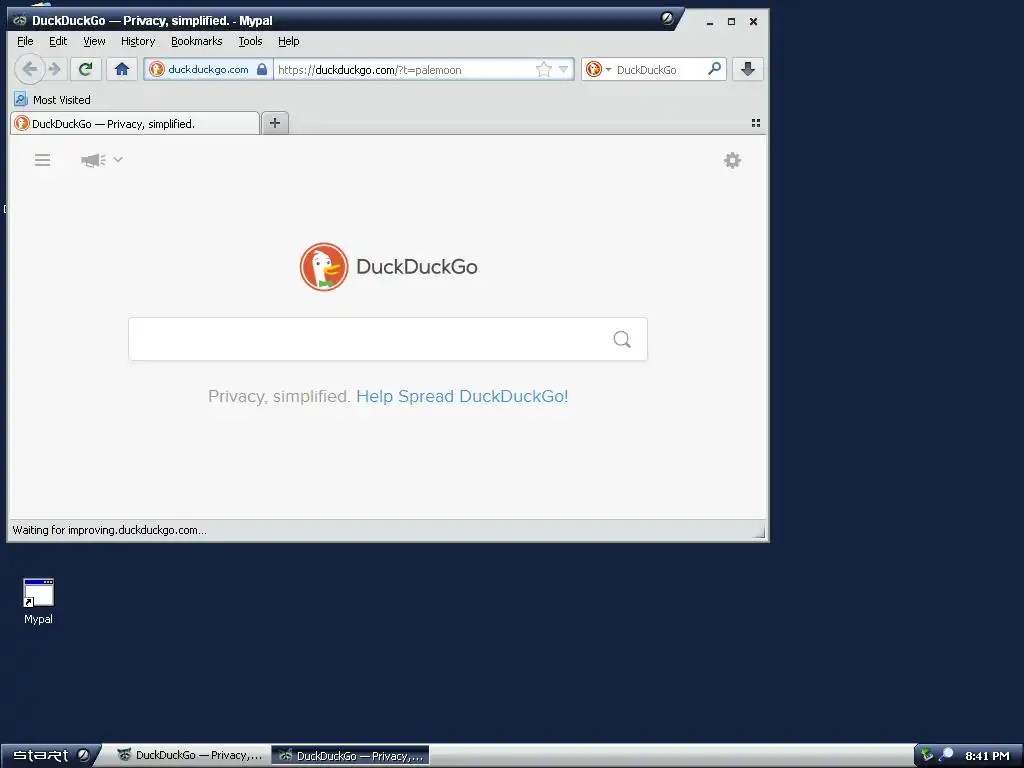Viewport: 1024px width, 768px height.
Task: Show all tabs grid icon
Action: (756, 123)
